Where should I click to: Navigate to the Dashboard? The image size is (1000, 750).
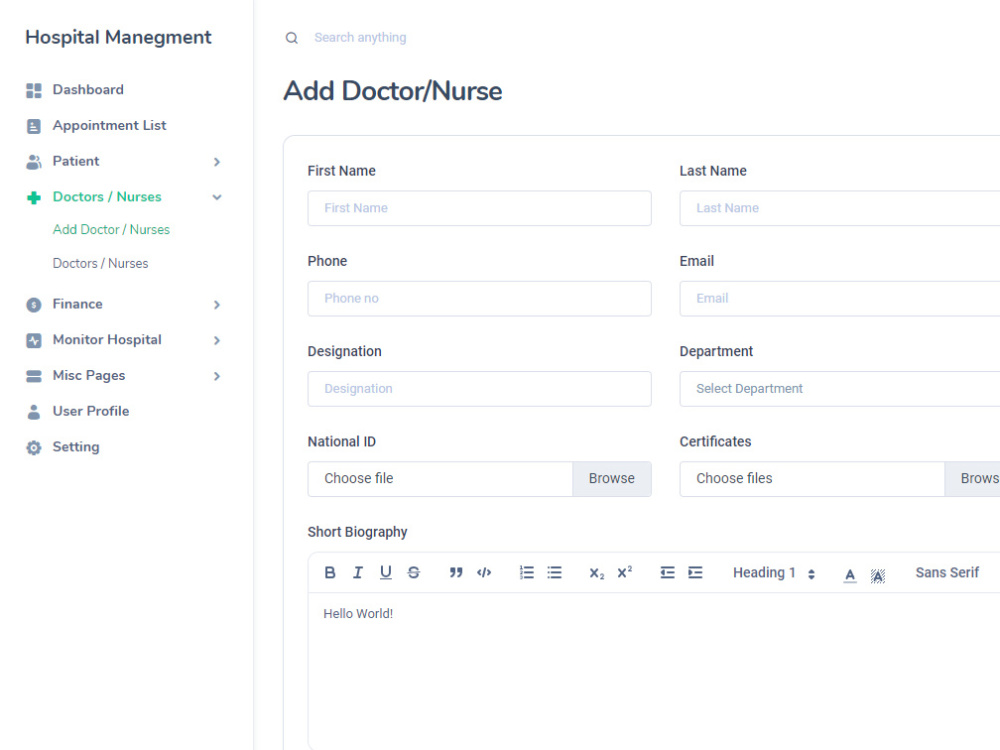[88, 89]
